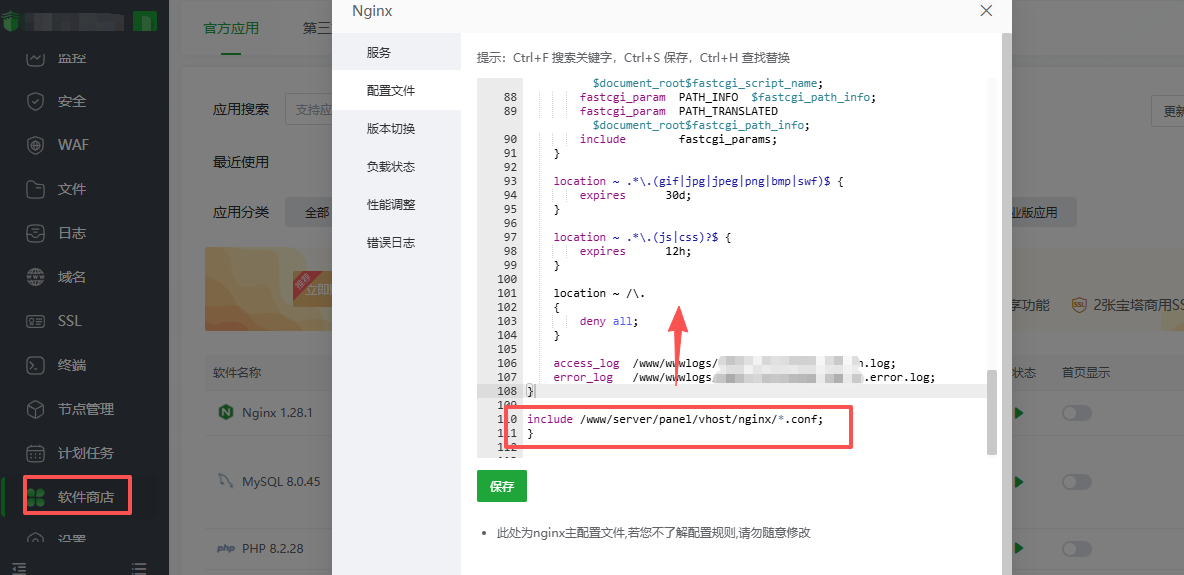Click the 日志 log icon
1184x575 pixels.
coord(35,233)
